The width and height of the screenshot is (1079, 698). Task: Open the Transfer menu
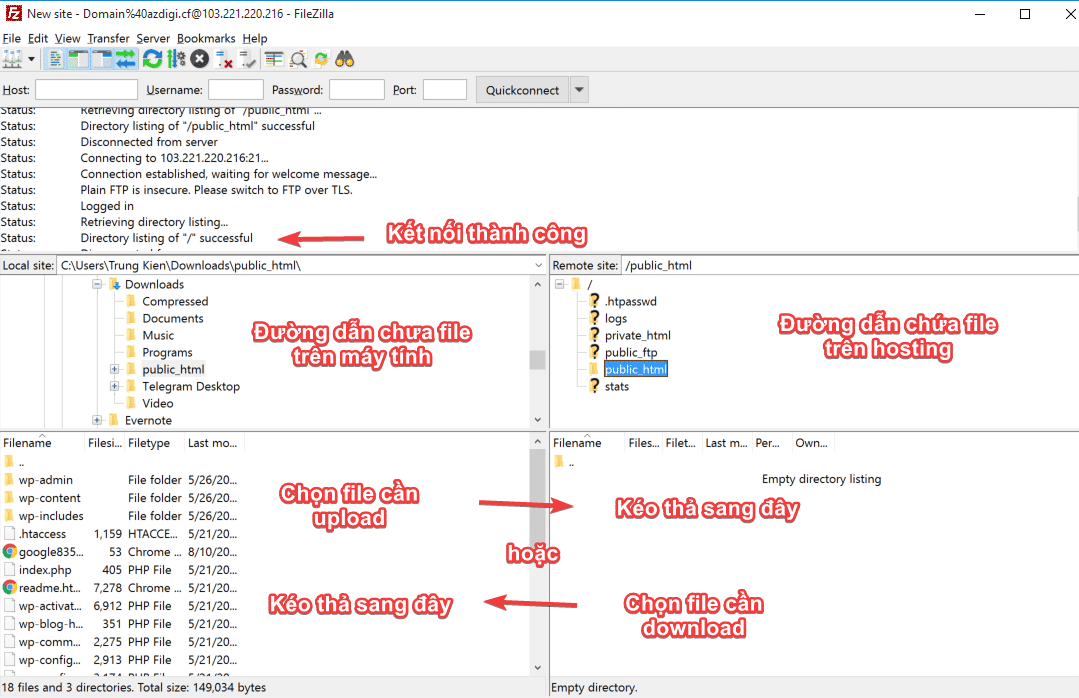(108, 38)
